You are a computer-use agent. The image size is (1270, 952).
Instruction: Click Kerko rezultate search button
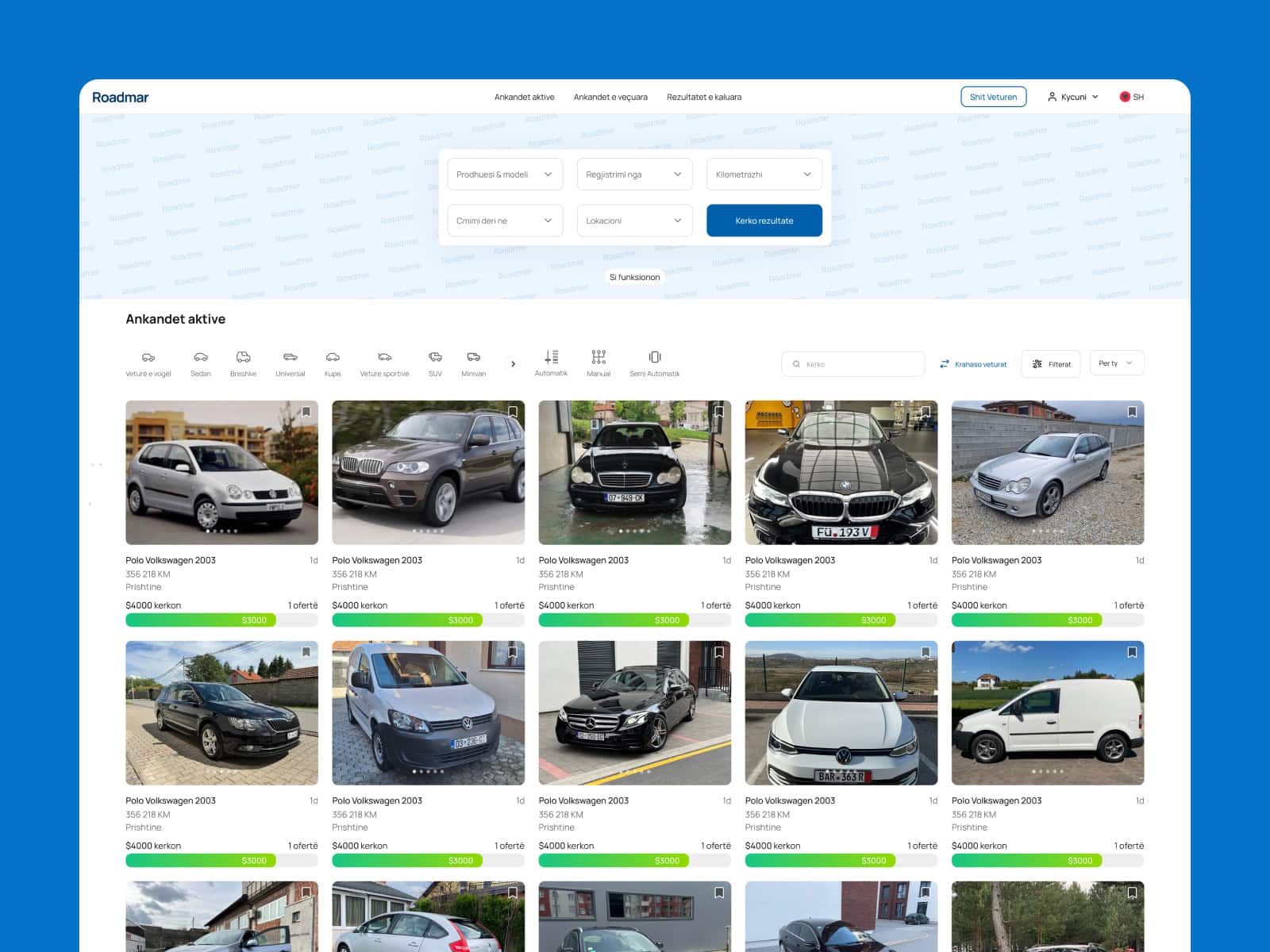(764, 221)
